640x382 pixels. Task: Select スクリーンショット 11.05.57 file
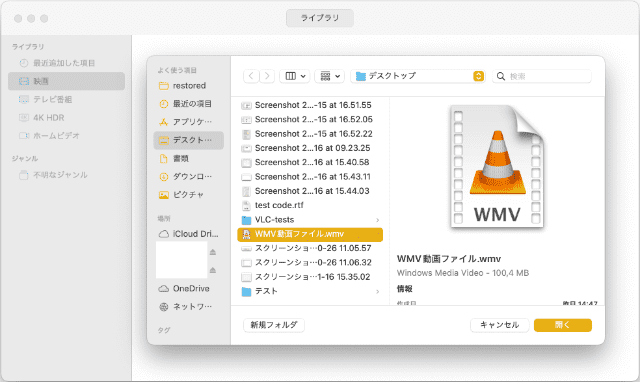(x=310, y=248)
